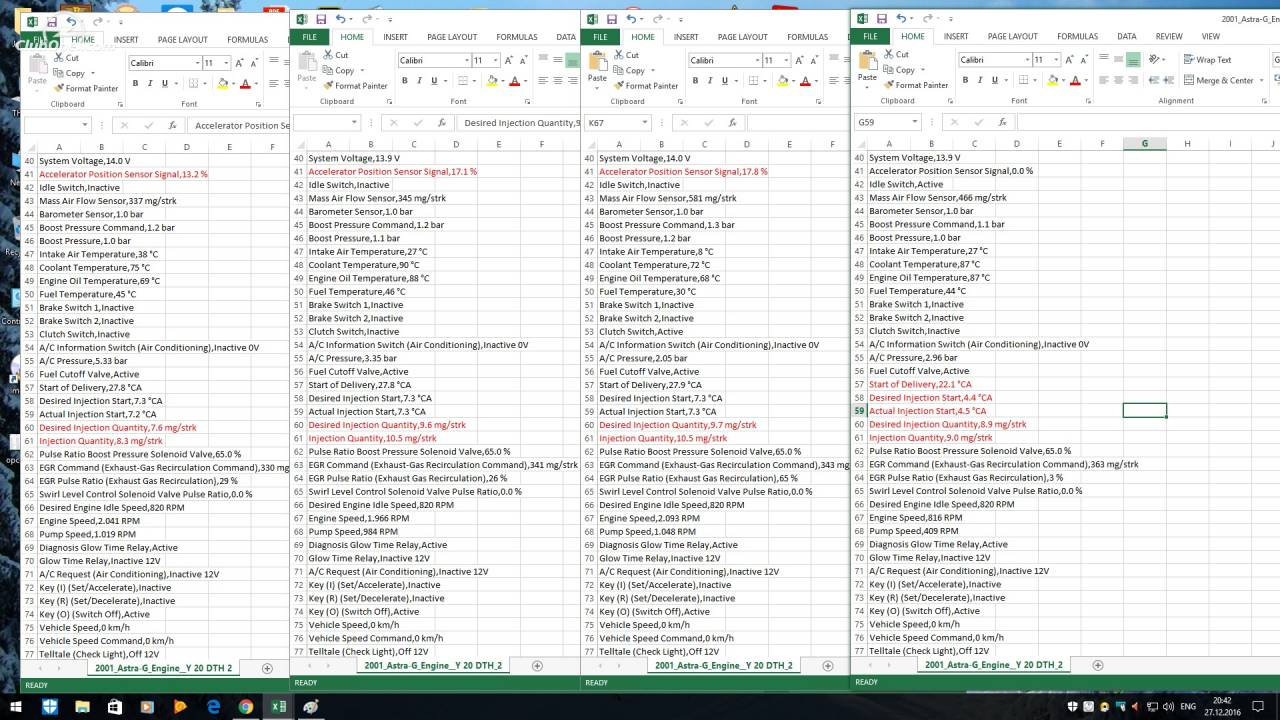Open font size dropdown in the leftmost window
The width and height of the screenshot is (1280, 720).
tap(227, 63)
